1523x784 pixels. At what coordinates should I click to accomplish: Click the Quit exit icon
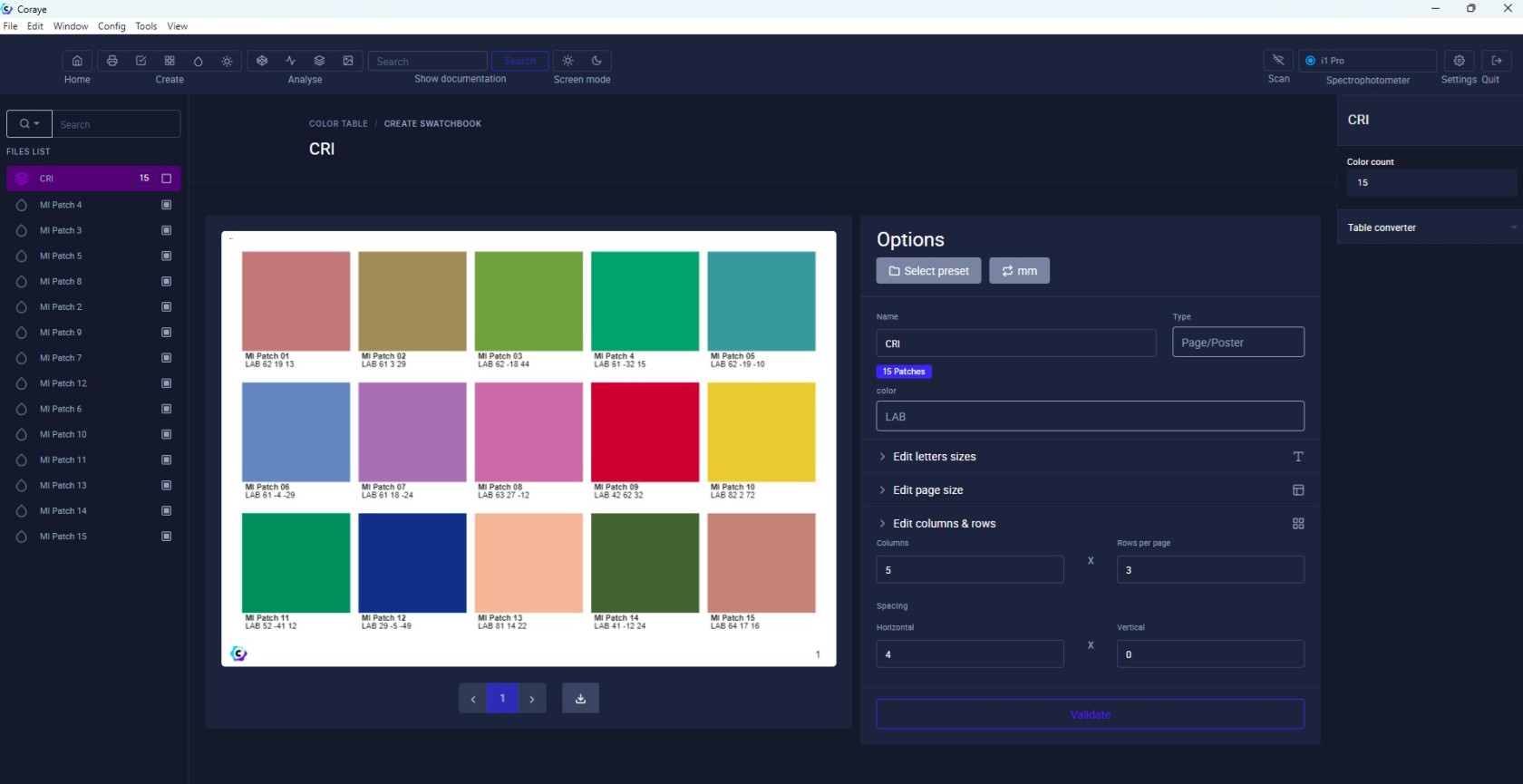click(x=1497, y=61)
